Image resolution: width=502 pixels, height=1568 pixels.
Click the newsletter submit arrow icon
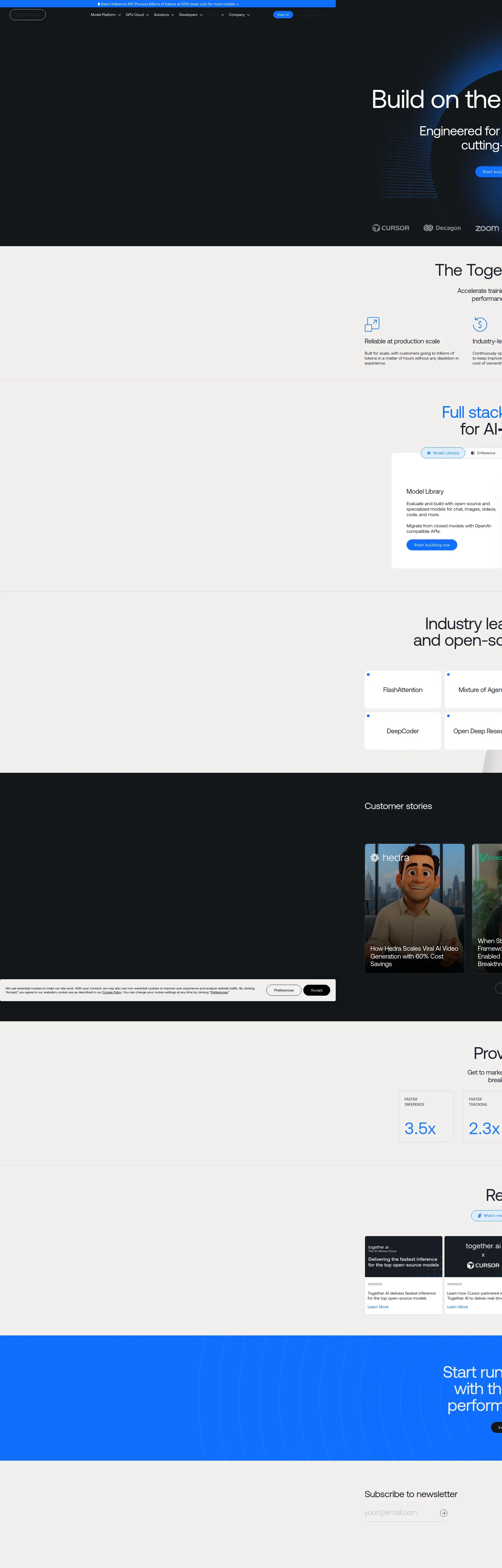[443, 1513]
